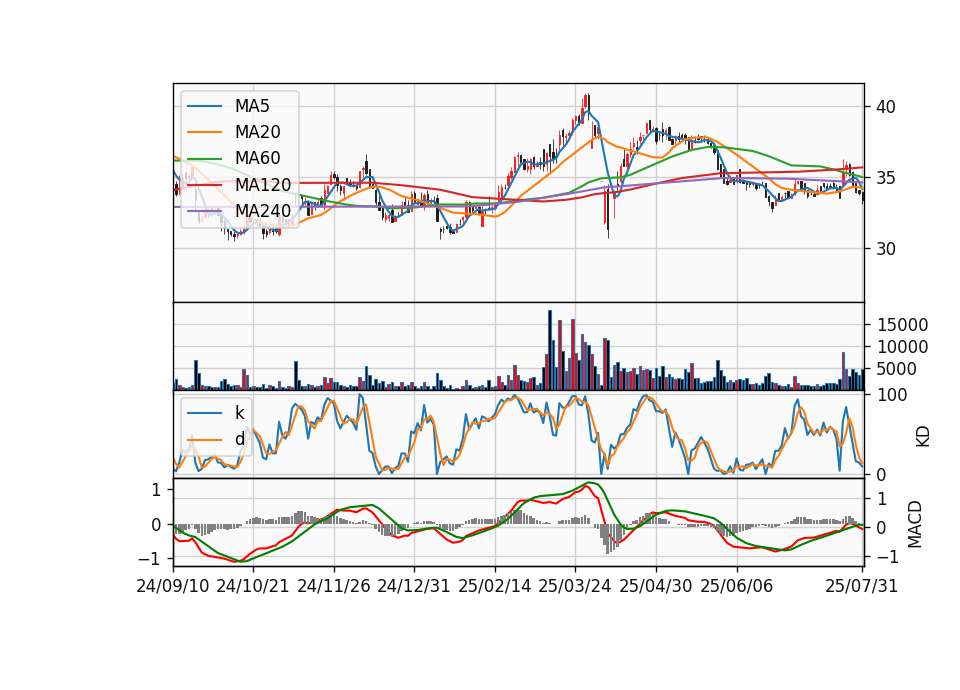Viewport: 960px width, 690px height.
Task: Click the KD axis value 100
Action: 892,395
